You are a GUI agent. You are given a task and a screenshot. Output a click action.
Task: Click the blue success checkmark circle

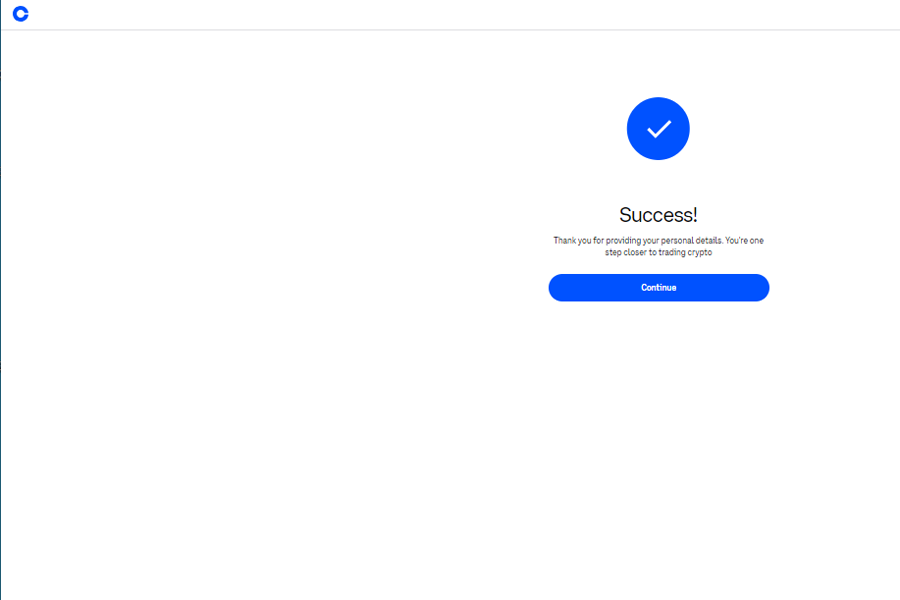click(x=658, y=129)
